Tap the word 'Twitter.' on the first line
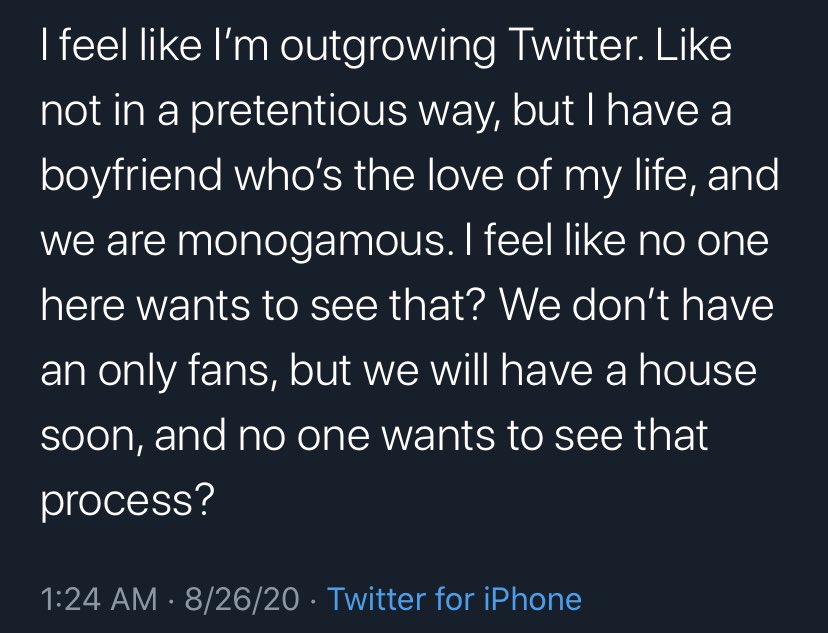828x633 pixels. coord(576,46)
